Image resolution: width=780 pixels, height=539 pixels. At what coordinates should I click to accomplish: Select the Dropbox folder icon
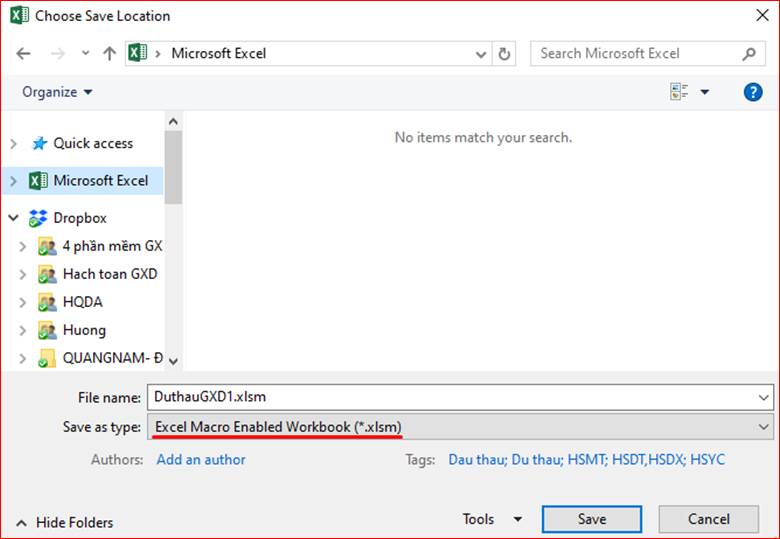39,218
